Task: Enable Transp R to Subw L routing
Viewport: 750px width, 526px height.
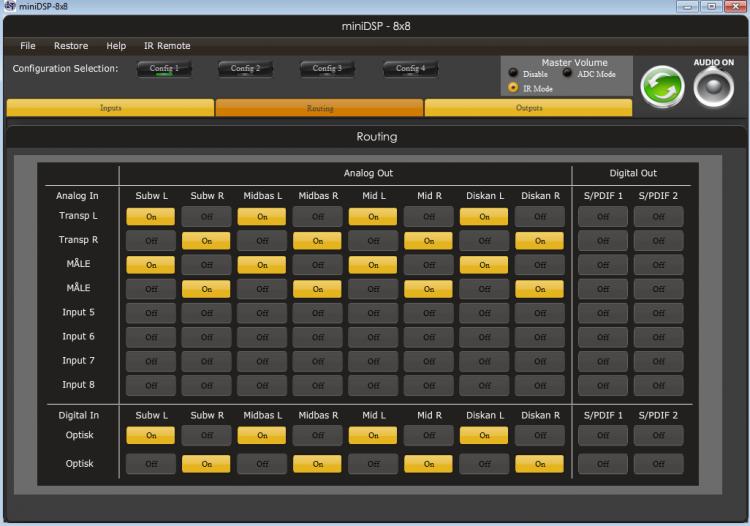Action: pos(151,241)
